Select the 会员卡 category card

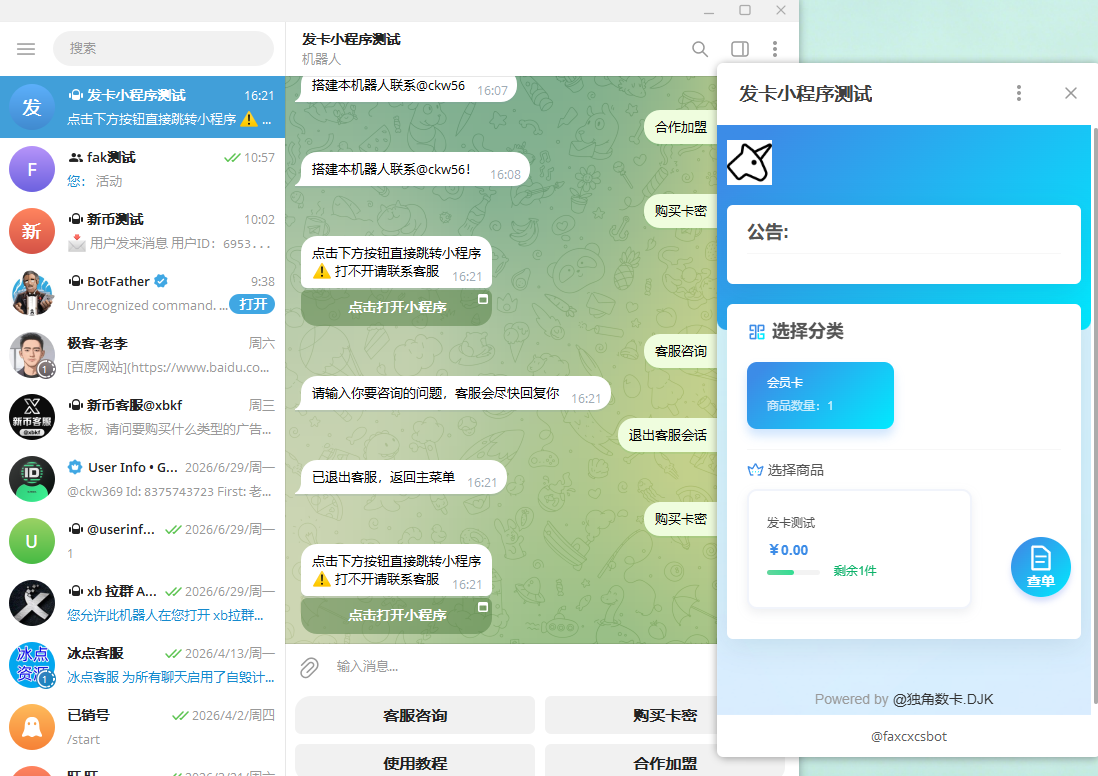[820, 395]
